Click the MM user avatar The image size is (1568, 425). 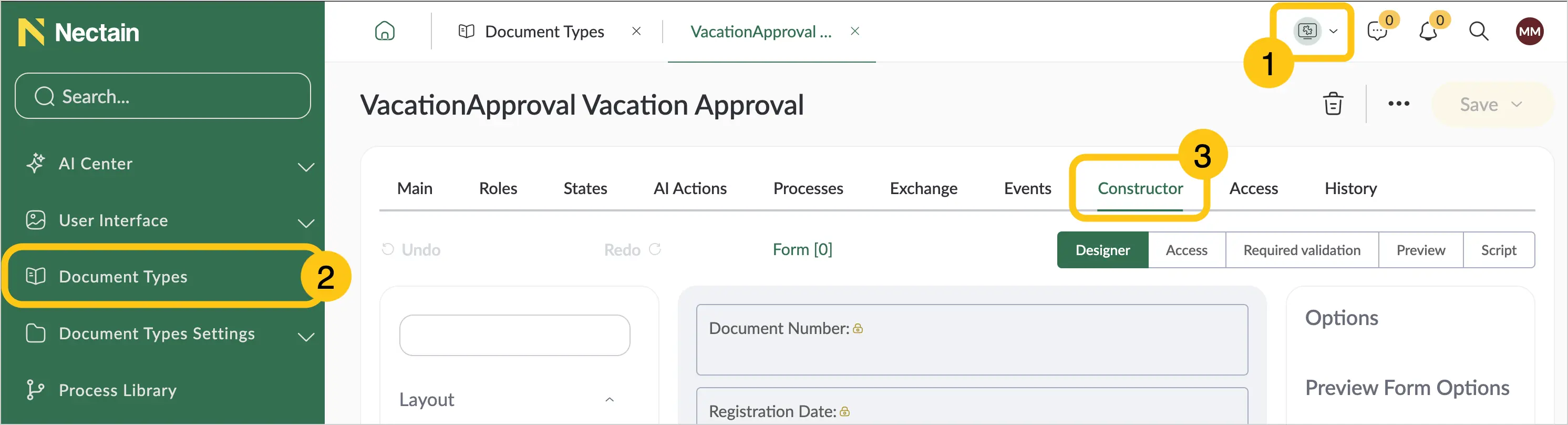[x=1530, y=31]
